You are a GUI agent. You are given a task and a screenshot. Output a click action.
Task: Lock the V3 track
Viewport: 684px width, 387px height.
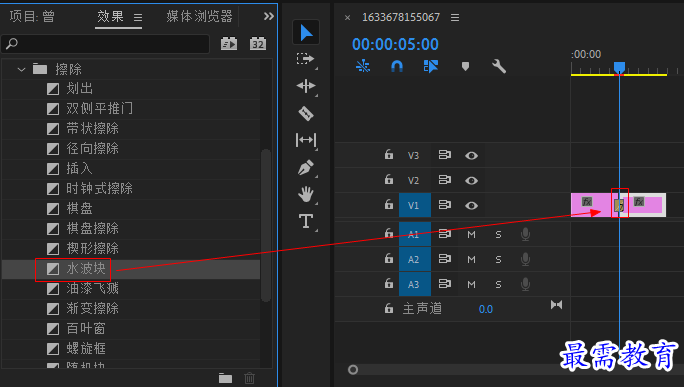coord(389,154)
